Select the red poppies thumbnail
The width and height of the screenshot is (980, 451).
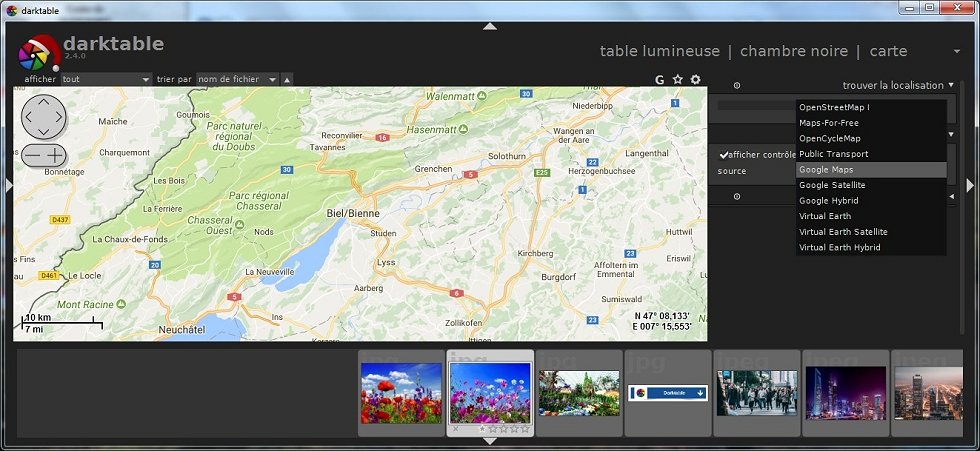click(402, 393)
